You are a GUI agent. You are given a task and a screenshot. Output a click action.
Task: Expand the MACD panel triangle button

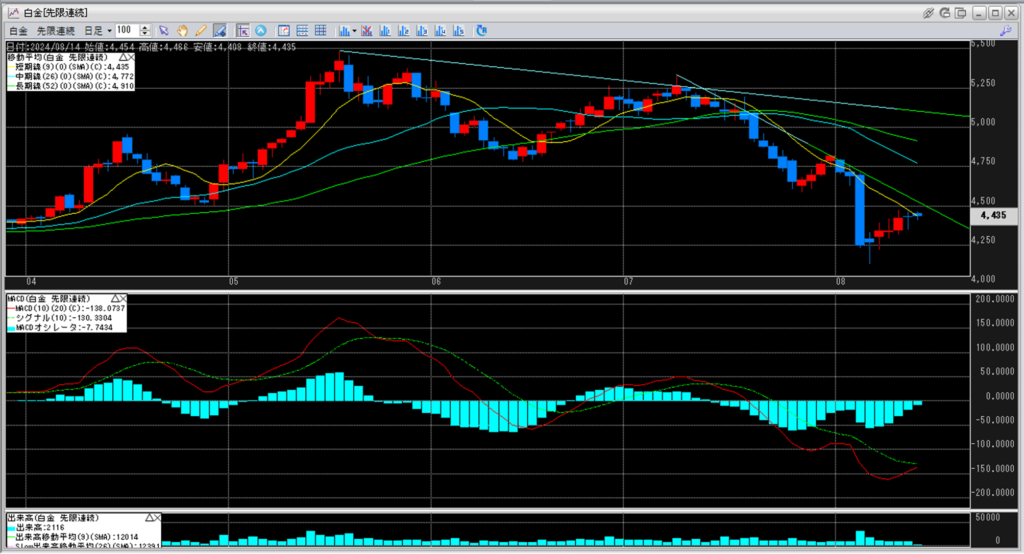(x=115, y=298)
